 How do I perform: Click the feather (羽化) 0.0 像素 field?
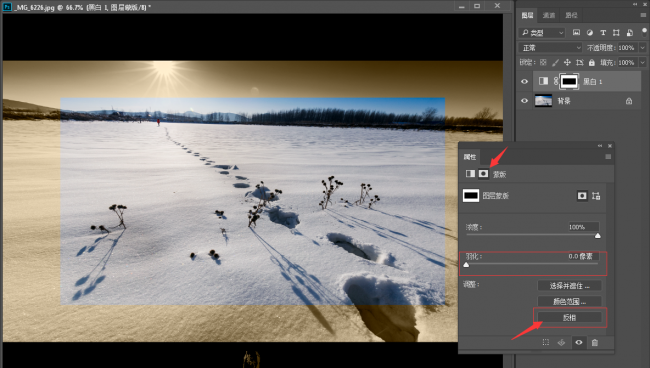click(583, 256)
